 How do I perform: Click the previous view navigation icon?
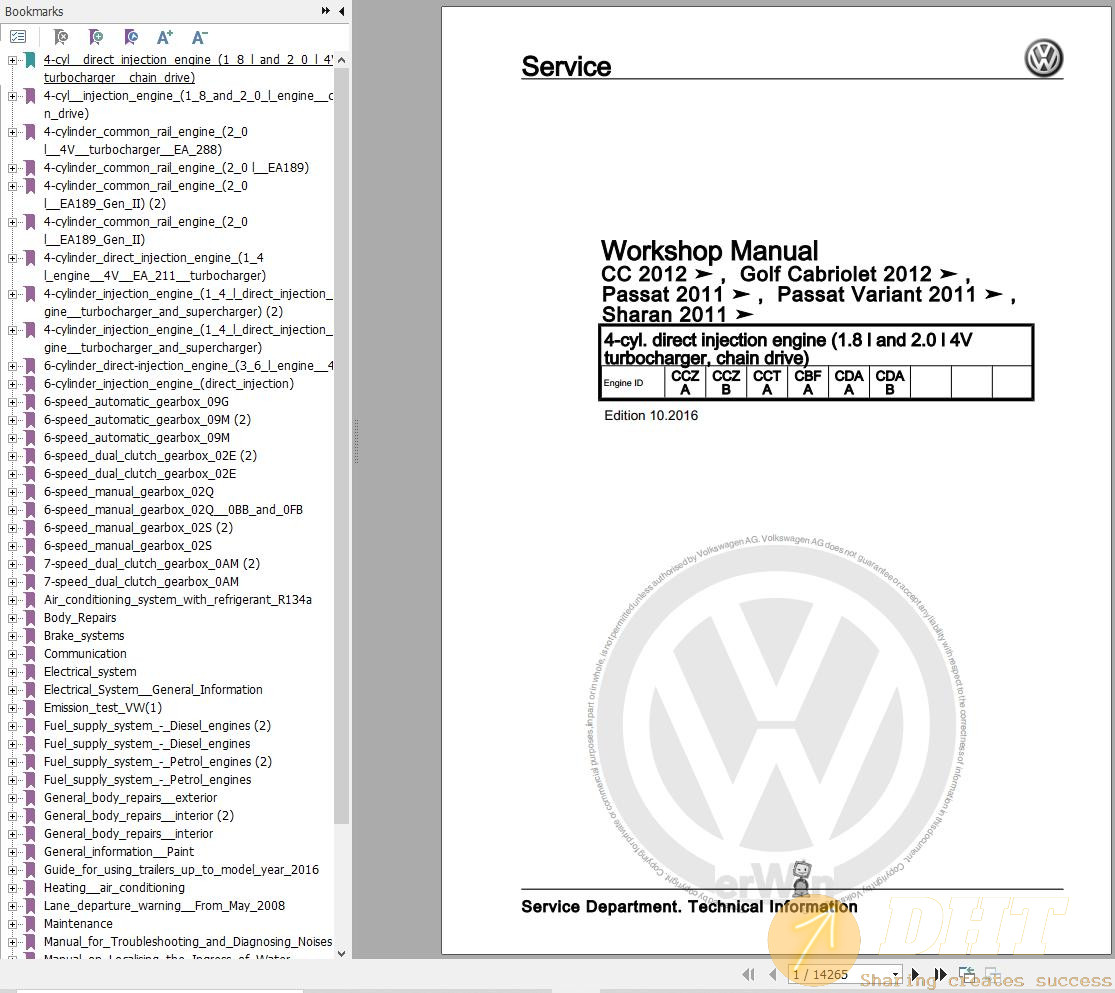pos(967,974)
